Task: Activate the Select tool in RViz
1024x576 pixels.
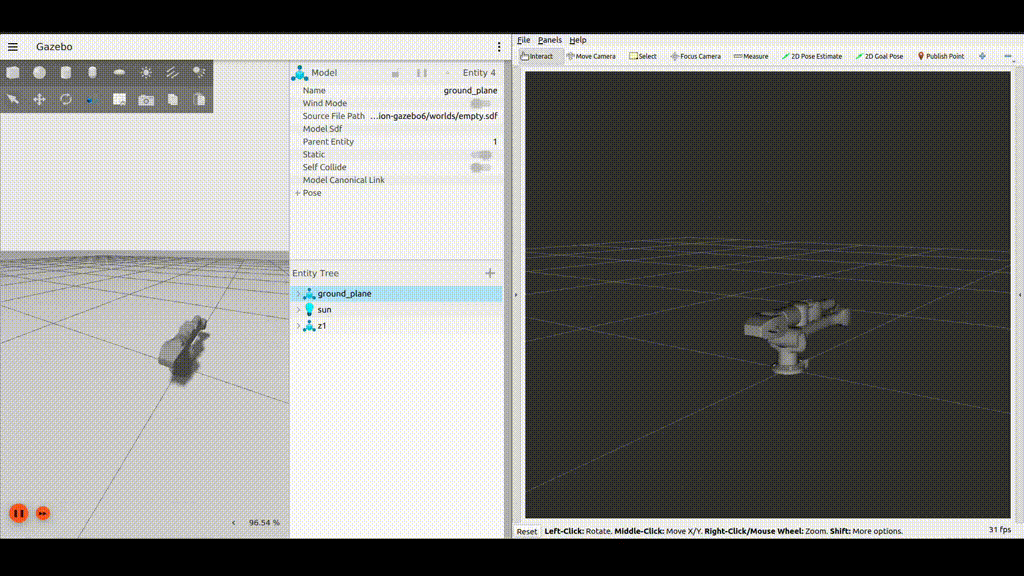Action: pos(643,56)
